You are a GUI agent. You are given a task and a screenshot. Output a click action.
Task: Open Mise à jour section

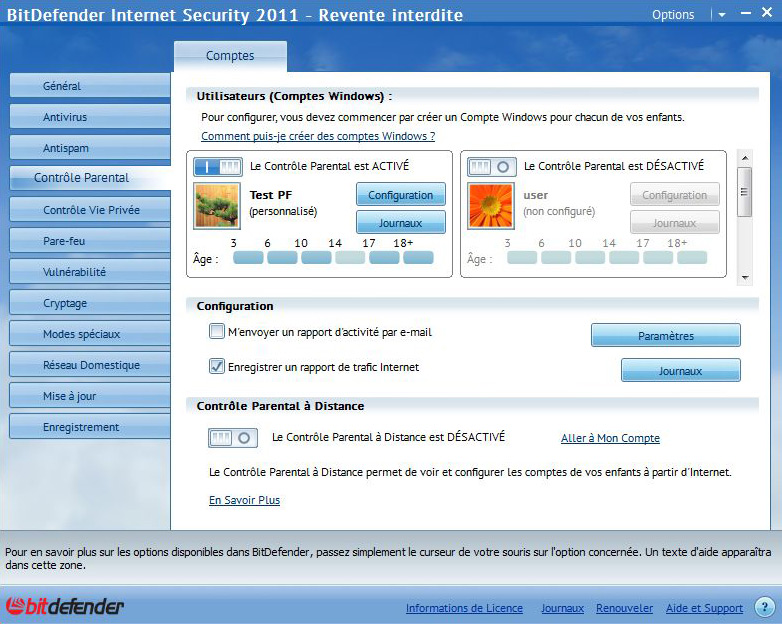click(x=90, y=396)
